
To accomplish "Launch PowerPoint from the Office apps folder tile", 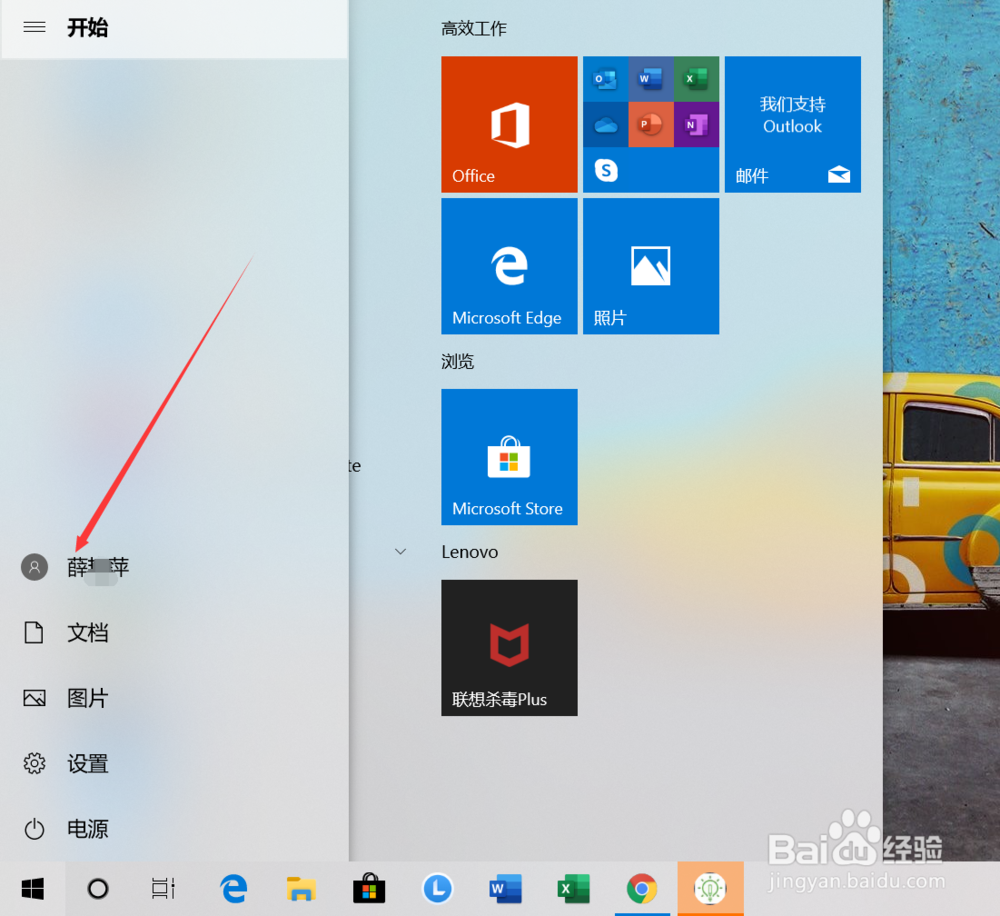I will point(651,124).
